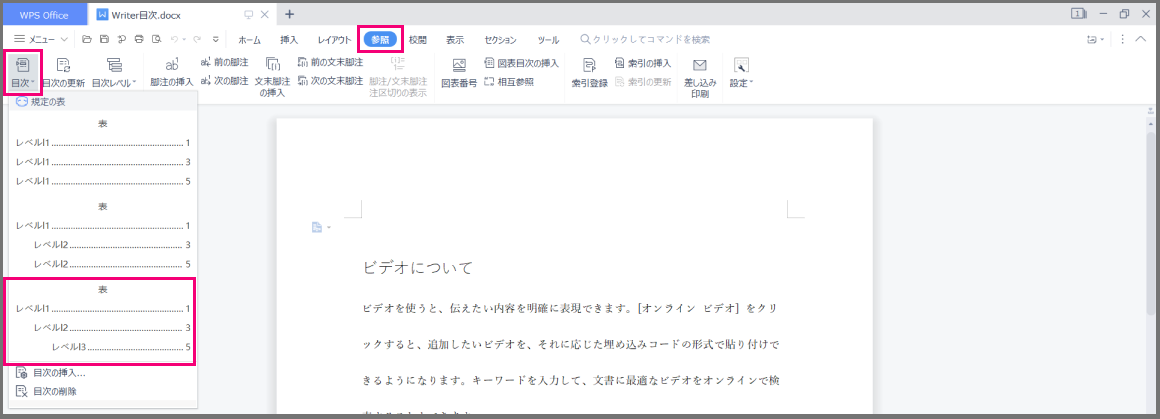Go to 次の脚注
The height and width of the screenshot is (419, 1160).
[224, 81]
